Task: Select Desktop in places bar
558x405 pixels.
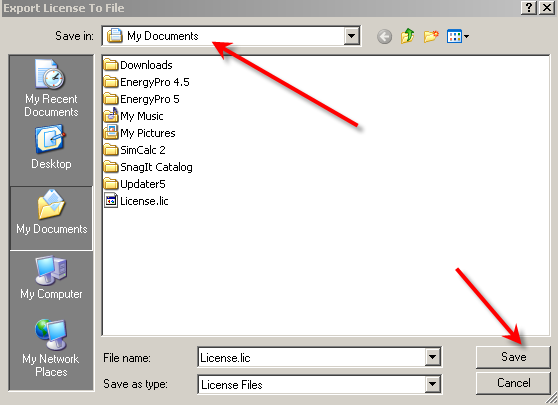Action: tap(51, 147)
